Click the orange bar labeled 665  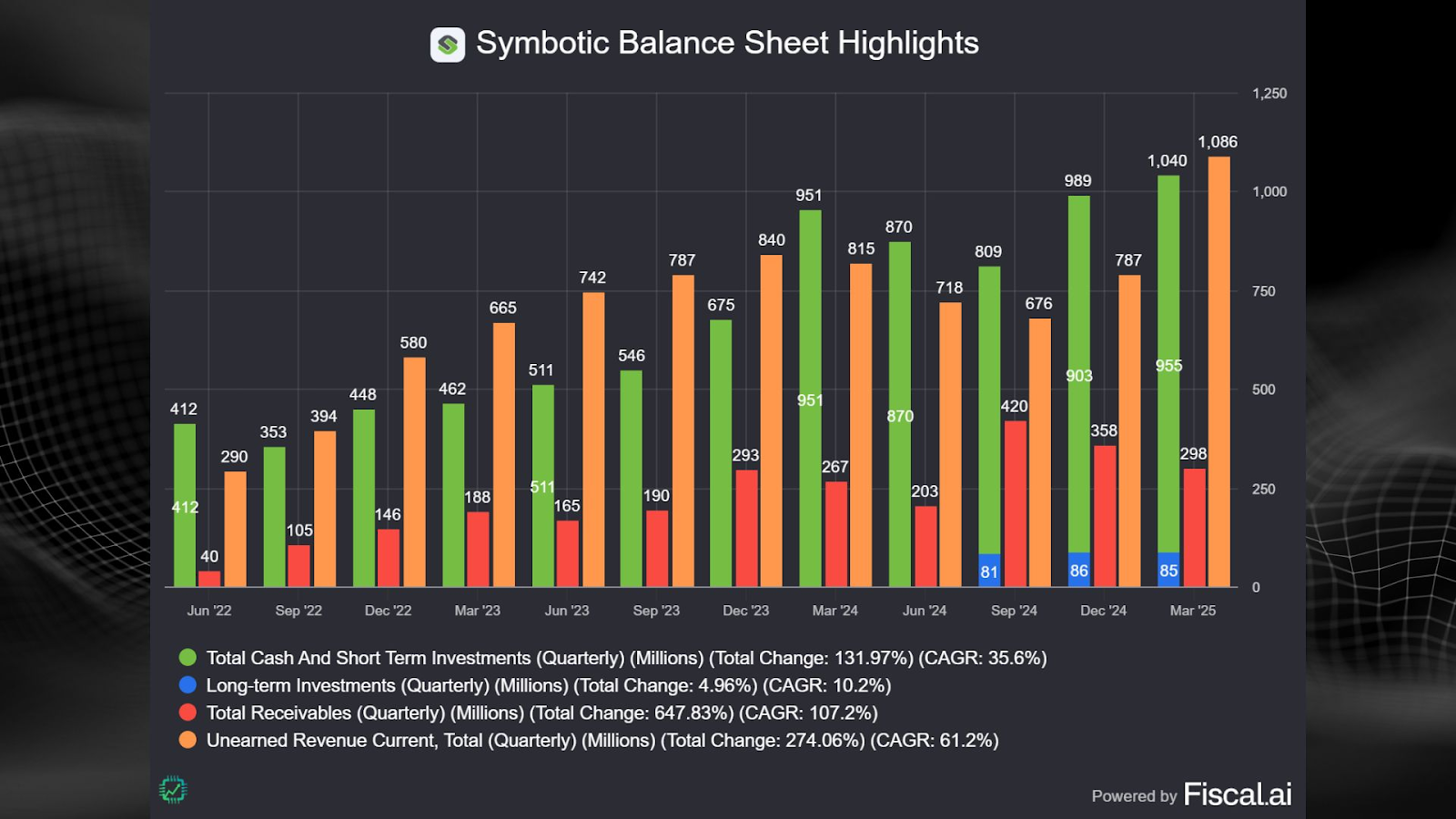504,455
